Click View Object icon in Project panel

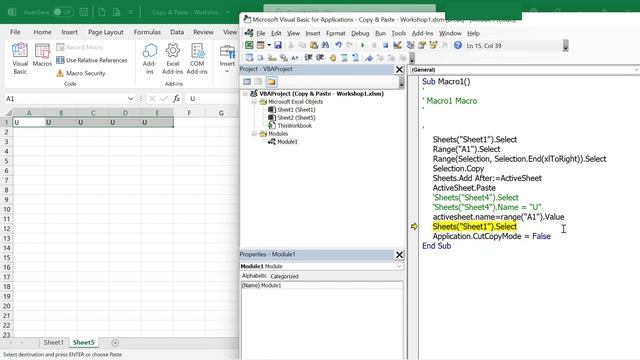click(258, 82)
